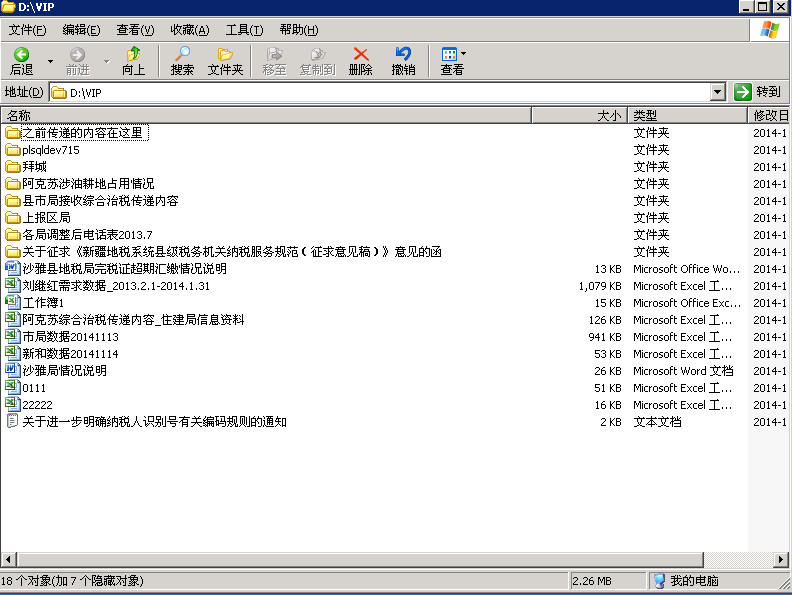Select the 沙雅局情况说明 Word document icon

(x=12, y=370)
